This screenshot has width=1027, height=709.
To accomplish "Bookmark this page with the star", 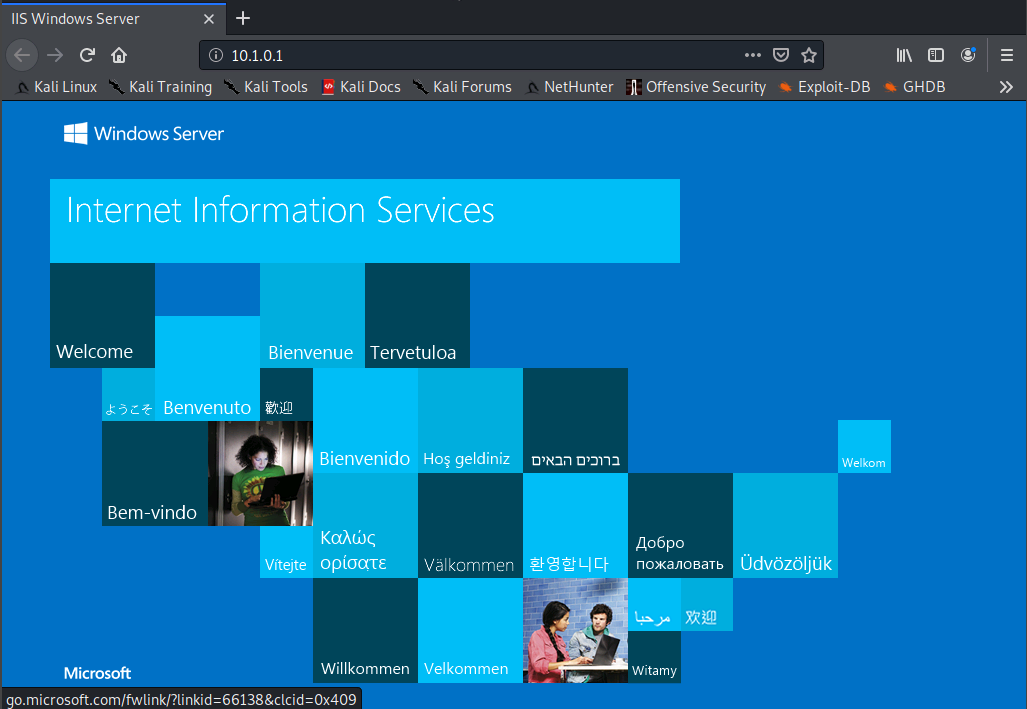I will click(809, 55).
